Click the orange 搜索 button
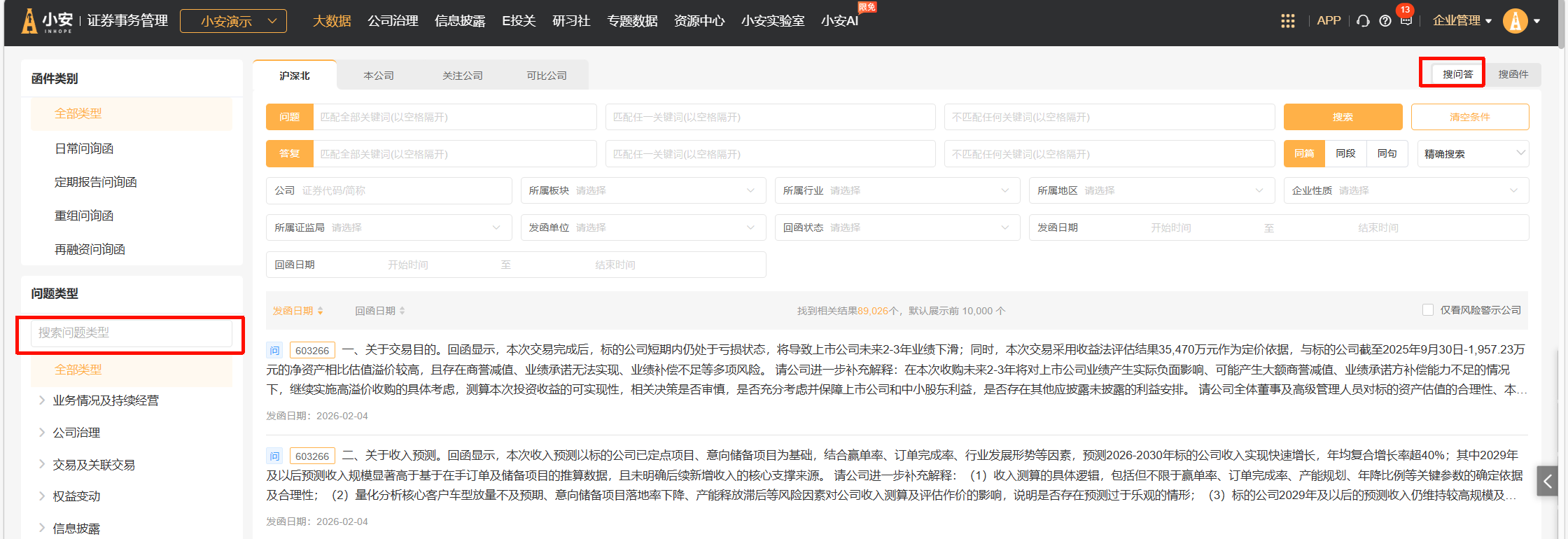This screenshot has width=1568, height=539. (1342, 117)
